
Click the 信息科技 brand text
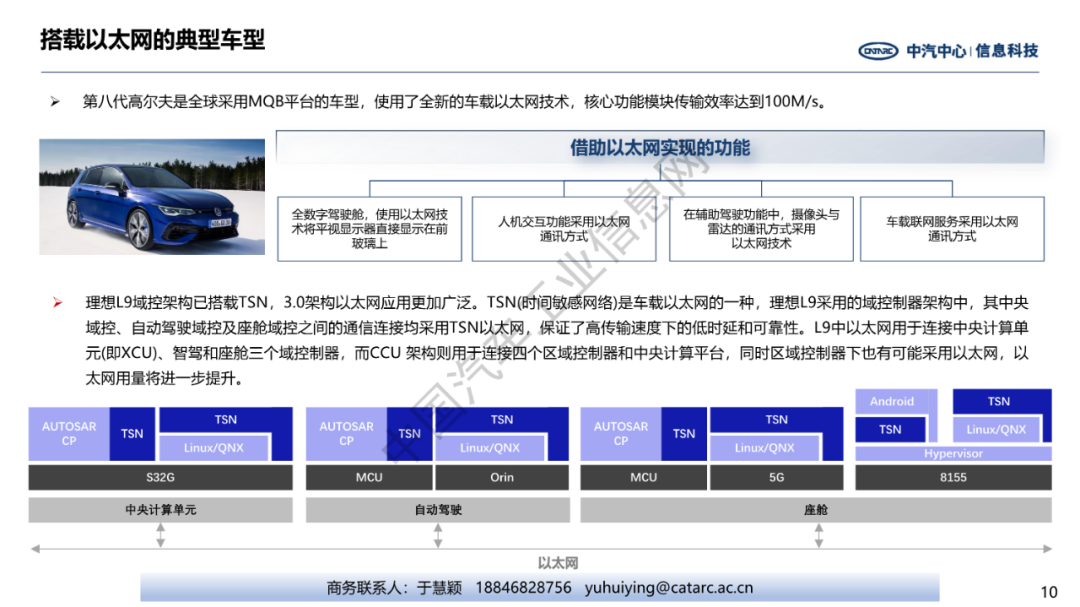point(1007,51)
